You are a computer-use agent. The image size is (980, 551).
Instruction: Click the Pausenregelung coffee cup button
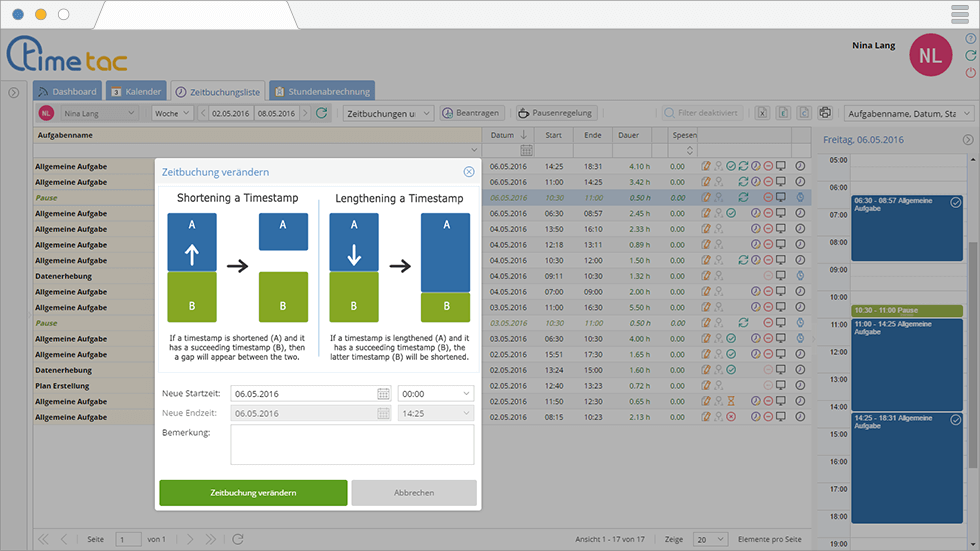point(556,114)
